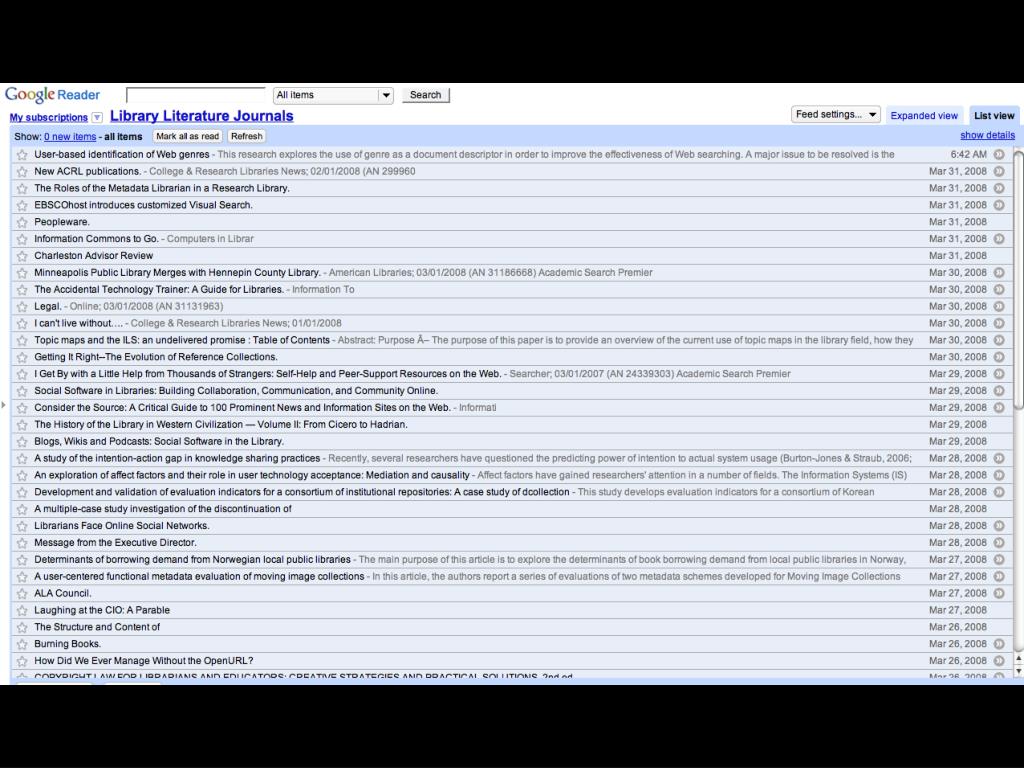The height and width of the screenshot is (768, 1024).
Task: Open original icon for 'Determinants of borrowing demand'
Action: pyautogui.click(x=999, y=560)
